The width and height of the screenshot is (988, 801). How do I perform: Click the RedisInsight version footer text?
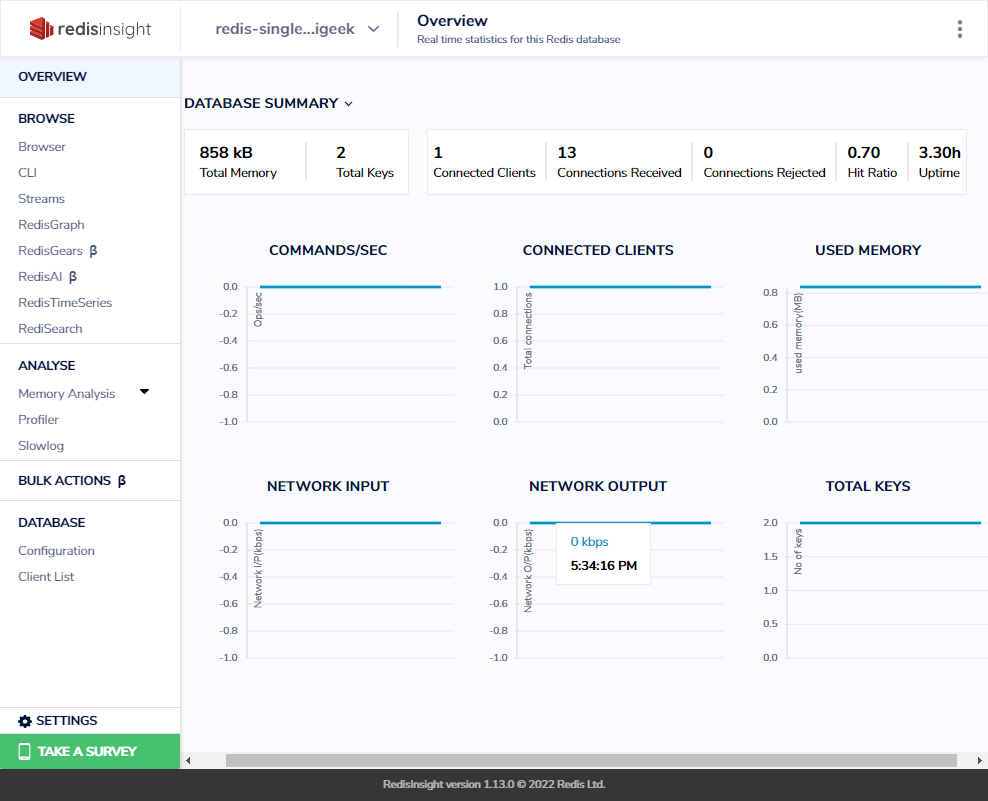click(494, 784)
